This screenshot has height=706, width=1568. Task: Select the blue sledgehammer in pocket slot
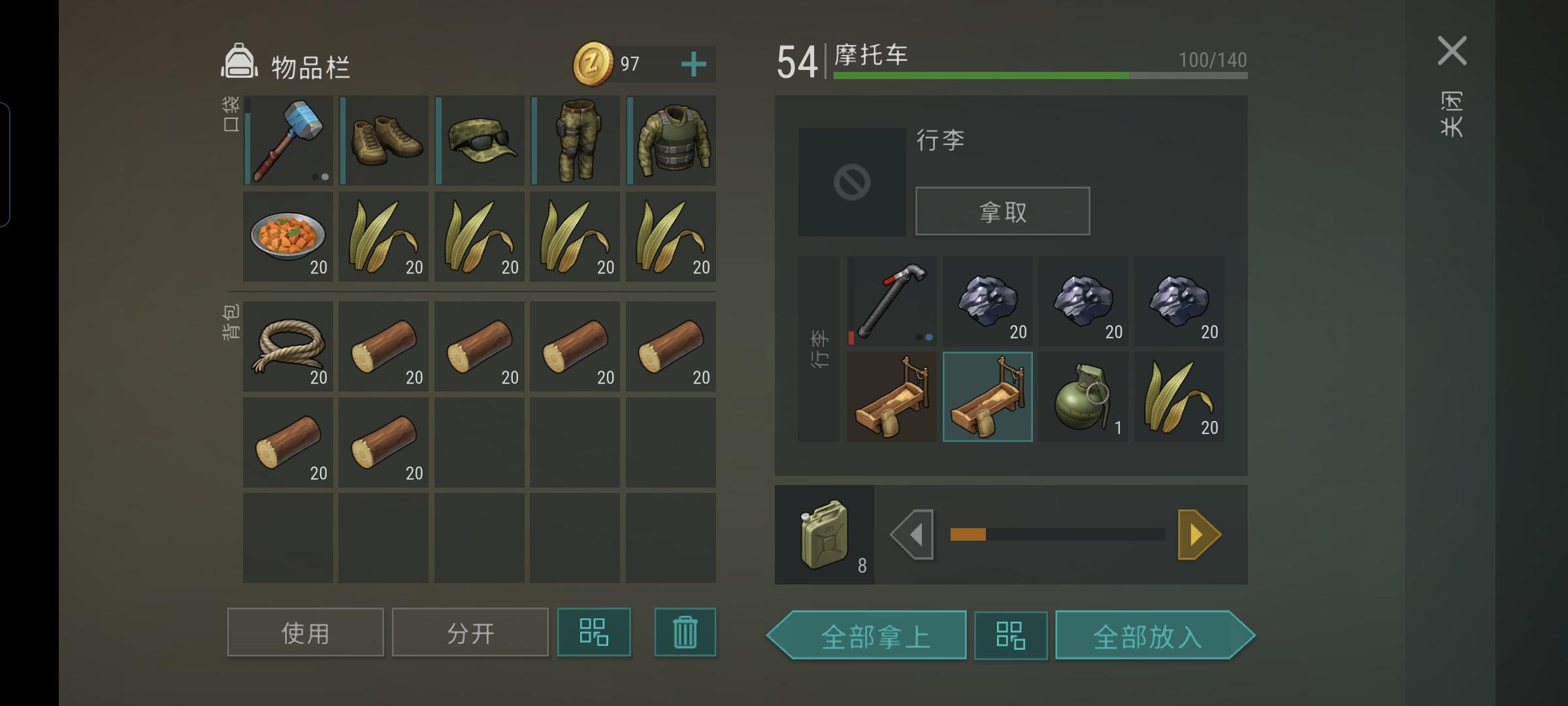[288, 141]
